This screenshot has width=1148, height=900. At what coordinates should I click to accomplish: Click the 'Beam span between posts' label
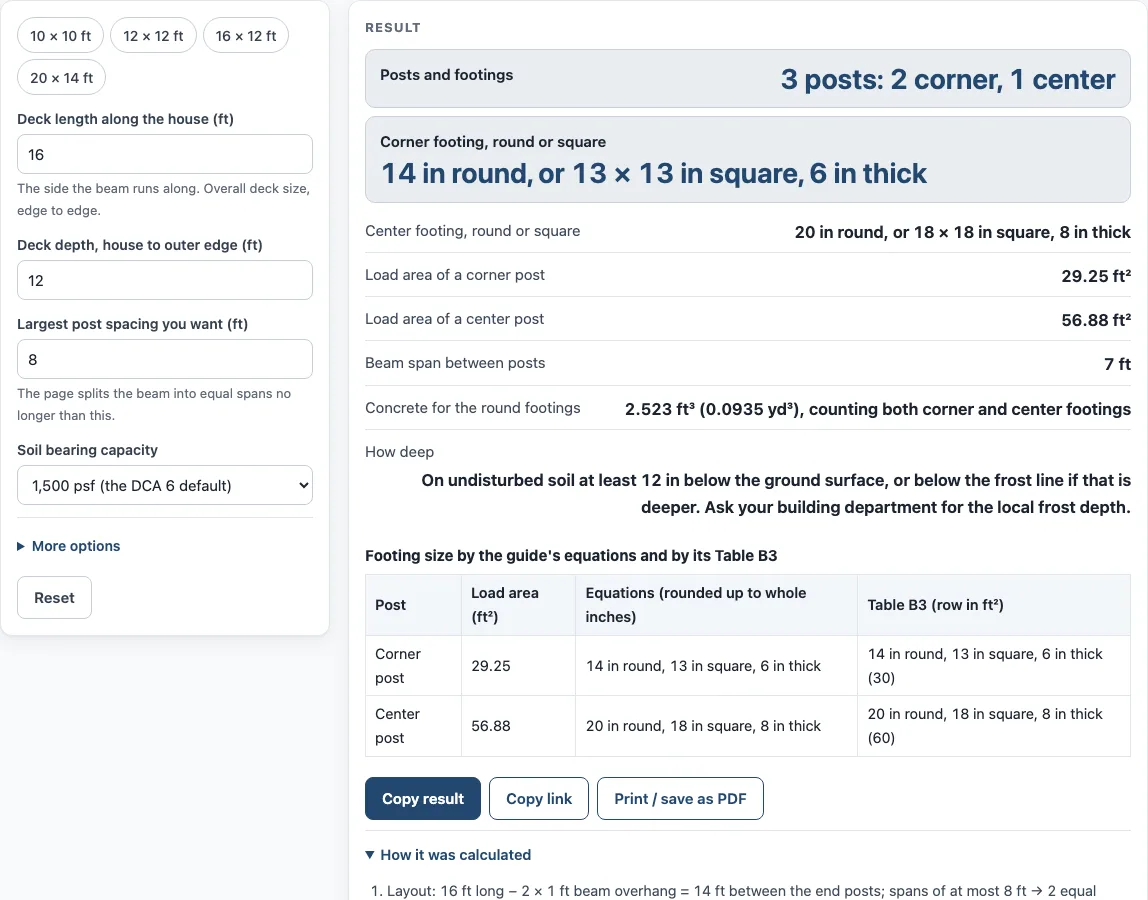coord(455,362)
